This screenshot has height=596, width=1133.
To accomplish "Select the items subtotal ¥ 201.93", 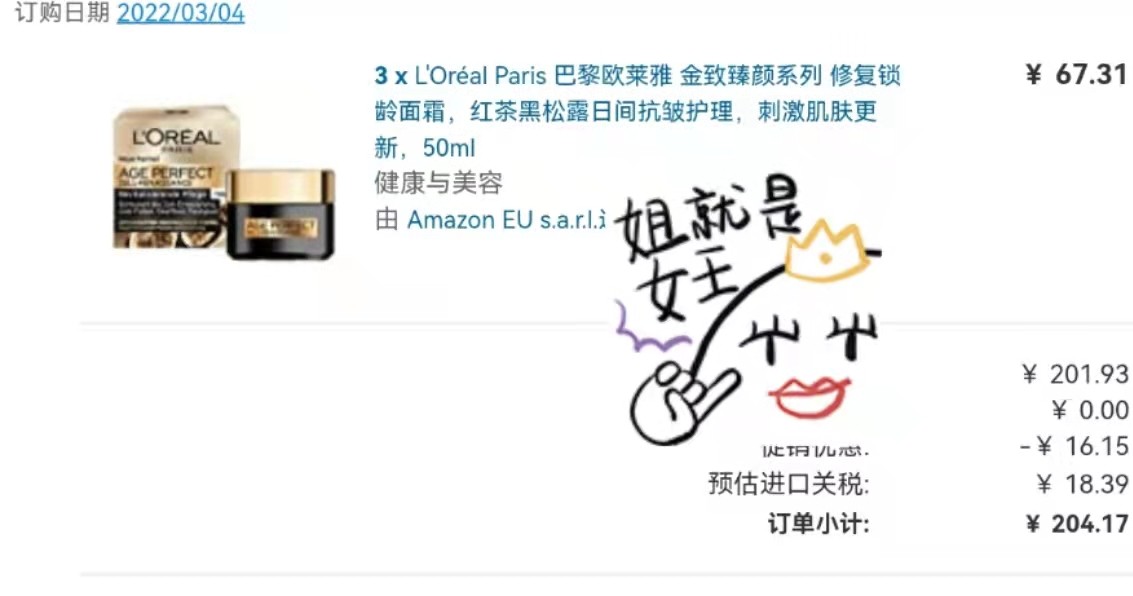I will (1074, 374).
